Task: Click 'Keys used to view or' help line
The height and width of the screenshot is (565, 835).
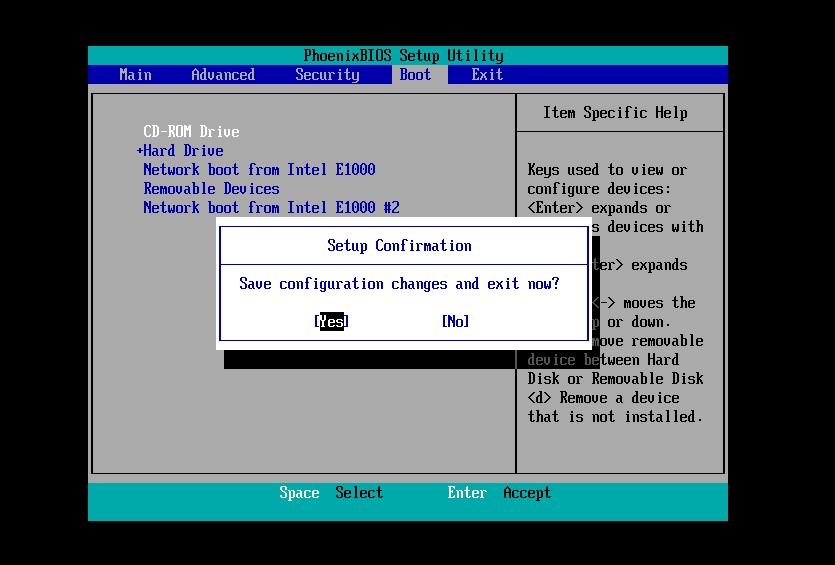Action: tap(607, 170)
